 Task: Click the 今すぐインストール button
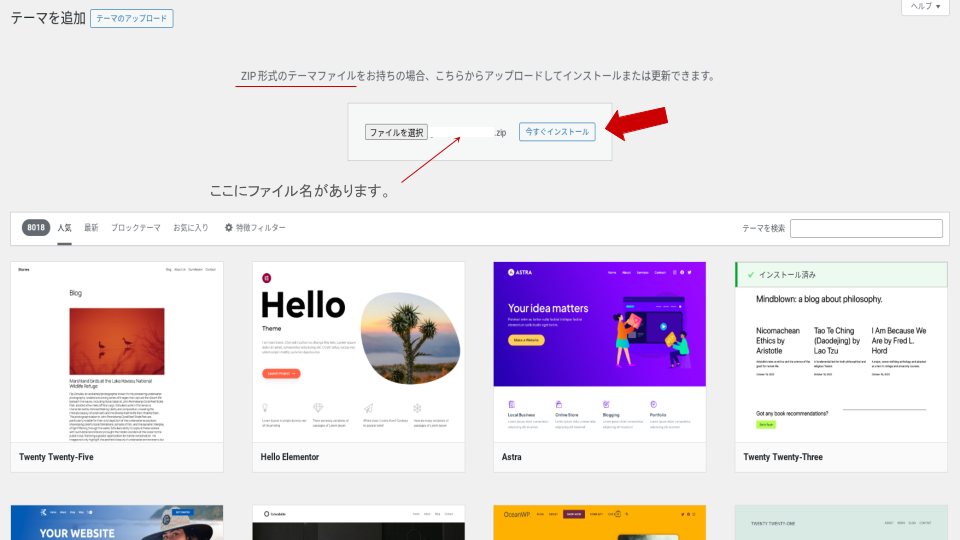tap(557, 132)
